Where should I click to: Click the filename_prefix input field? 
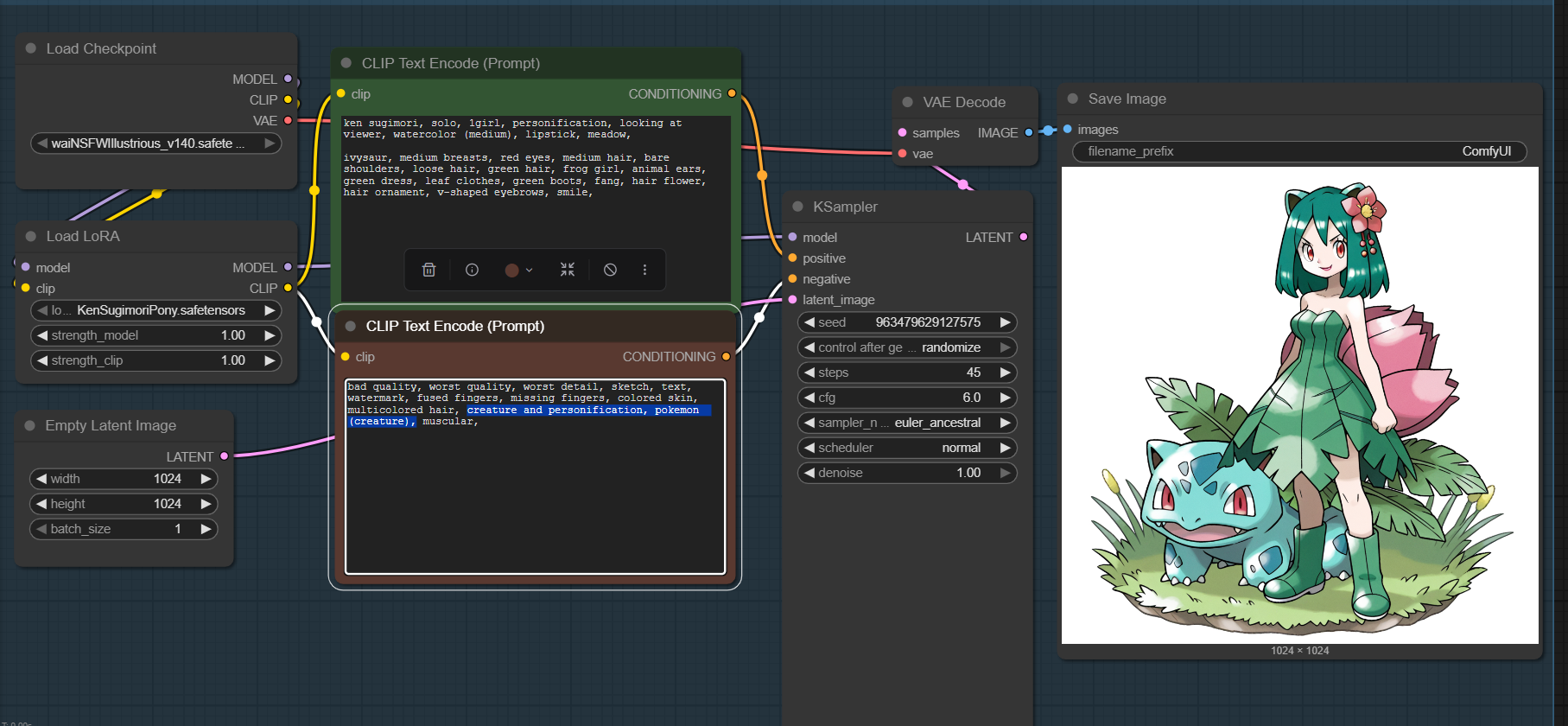tap(1298, 151)
